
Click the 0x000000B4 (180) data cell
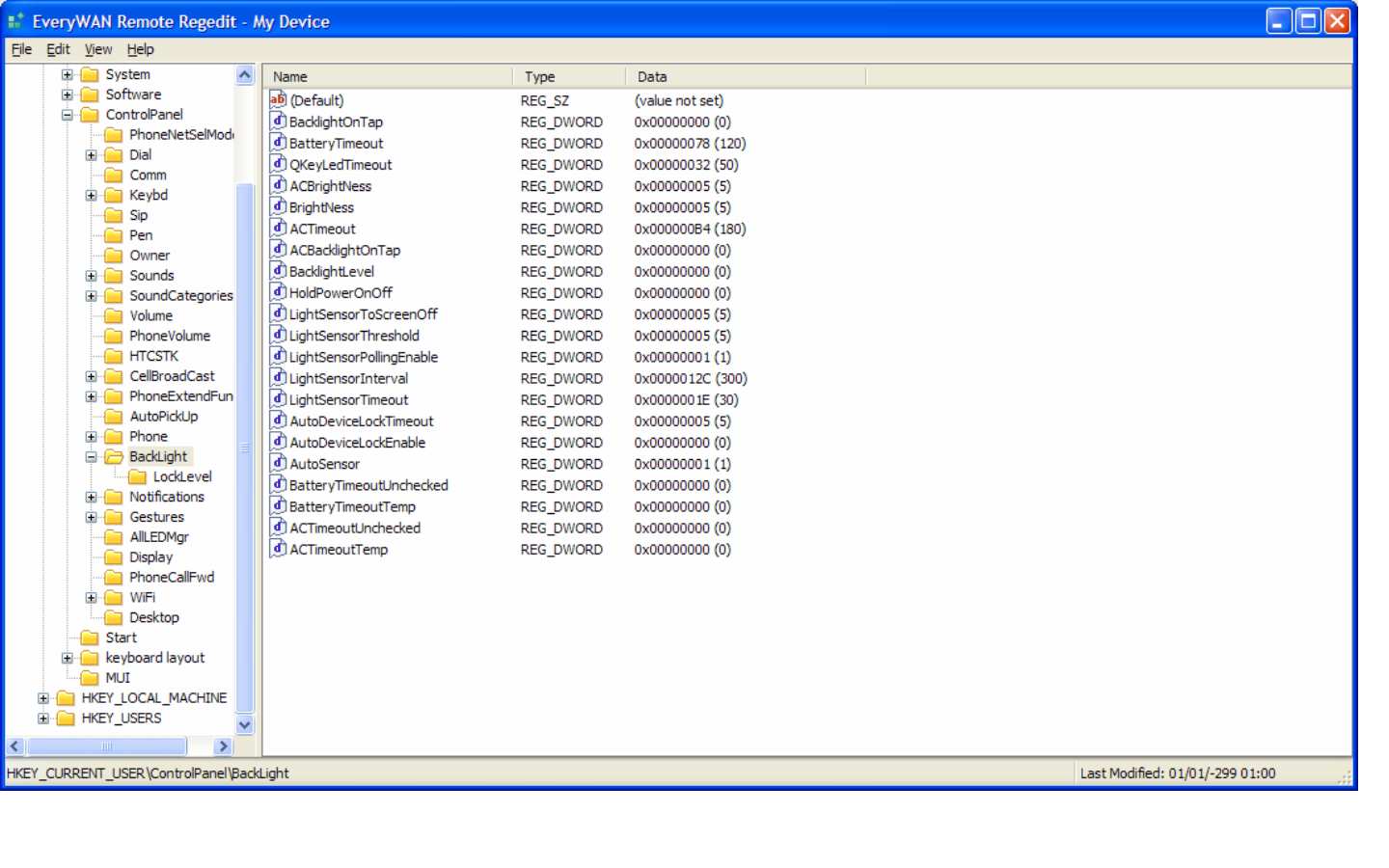(x=690, y=229)
